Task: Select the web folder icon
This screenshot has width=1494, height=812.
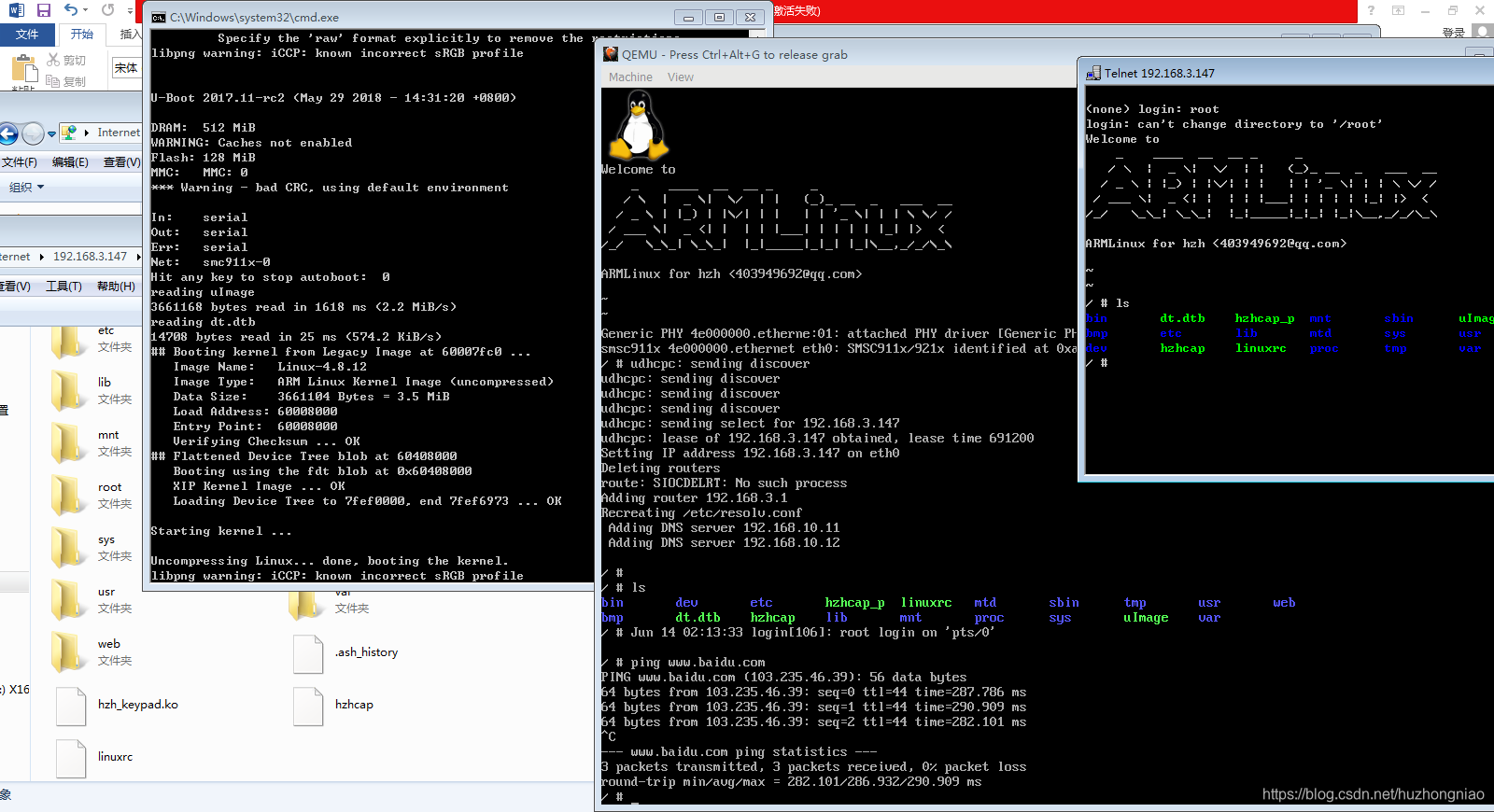Action: coord(67,652)
